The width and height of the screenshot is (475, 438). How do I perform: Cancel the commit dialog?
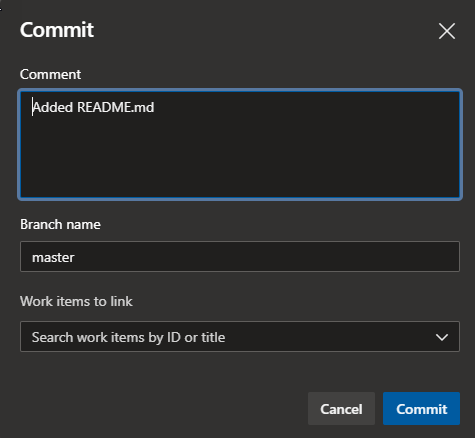point(341,409)
